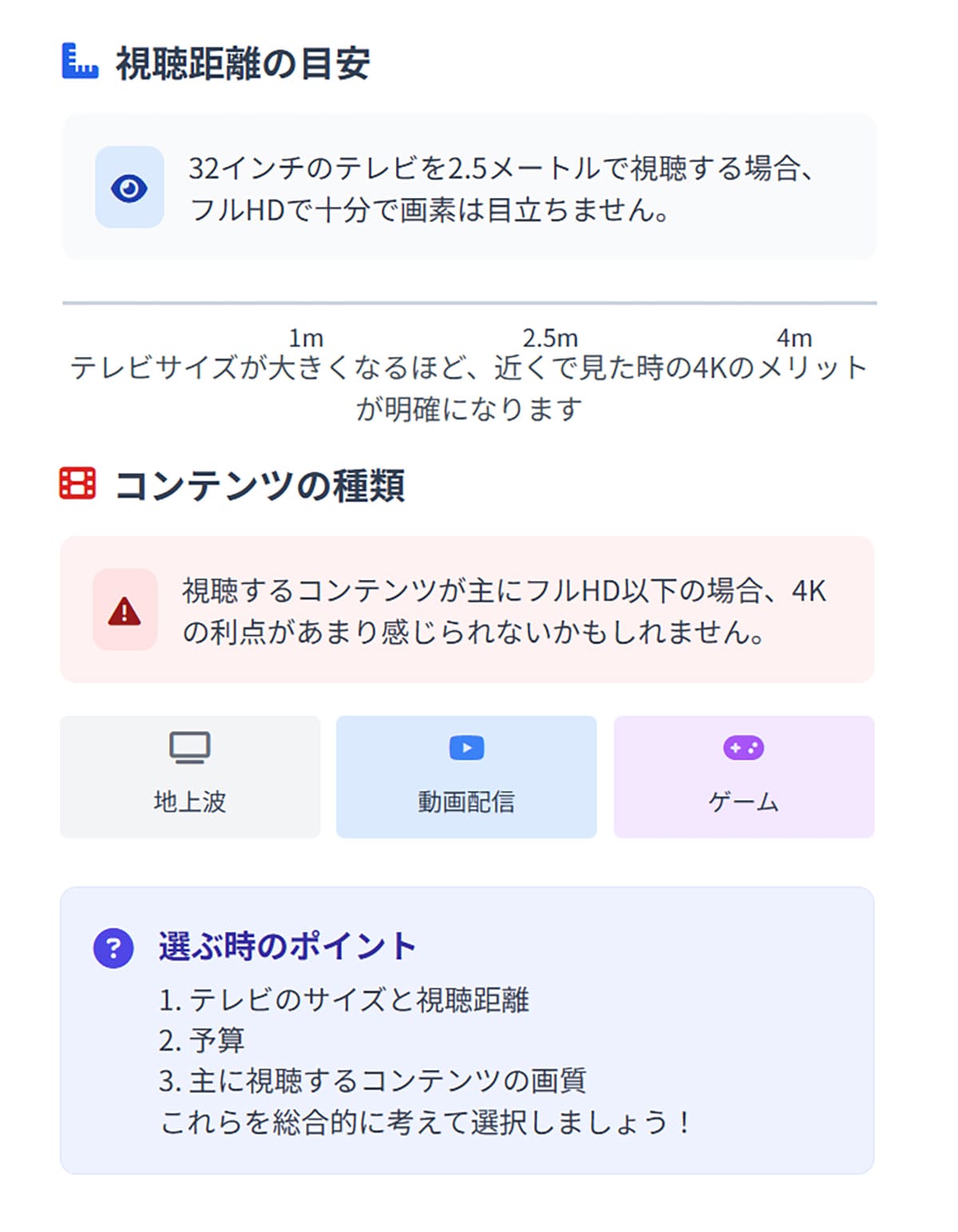
Task: Select the ゲーム content tile
Action: [743, 777]
